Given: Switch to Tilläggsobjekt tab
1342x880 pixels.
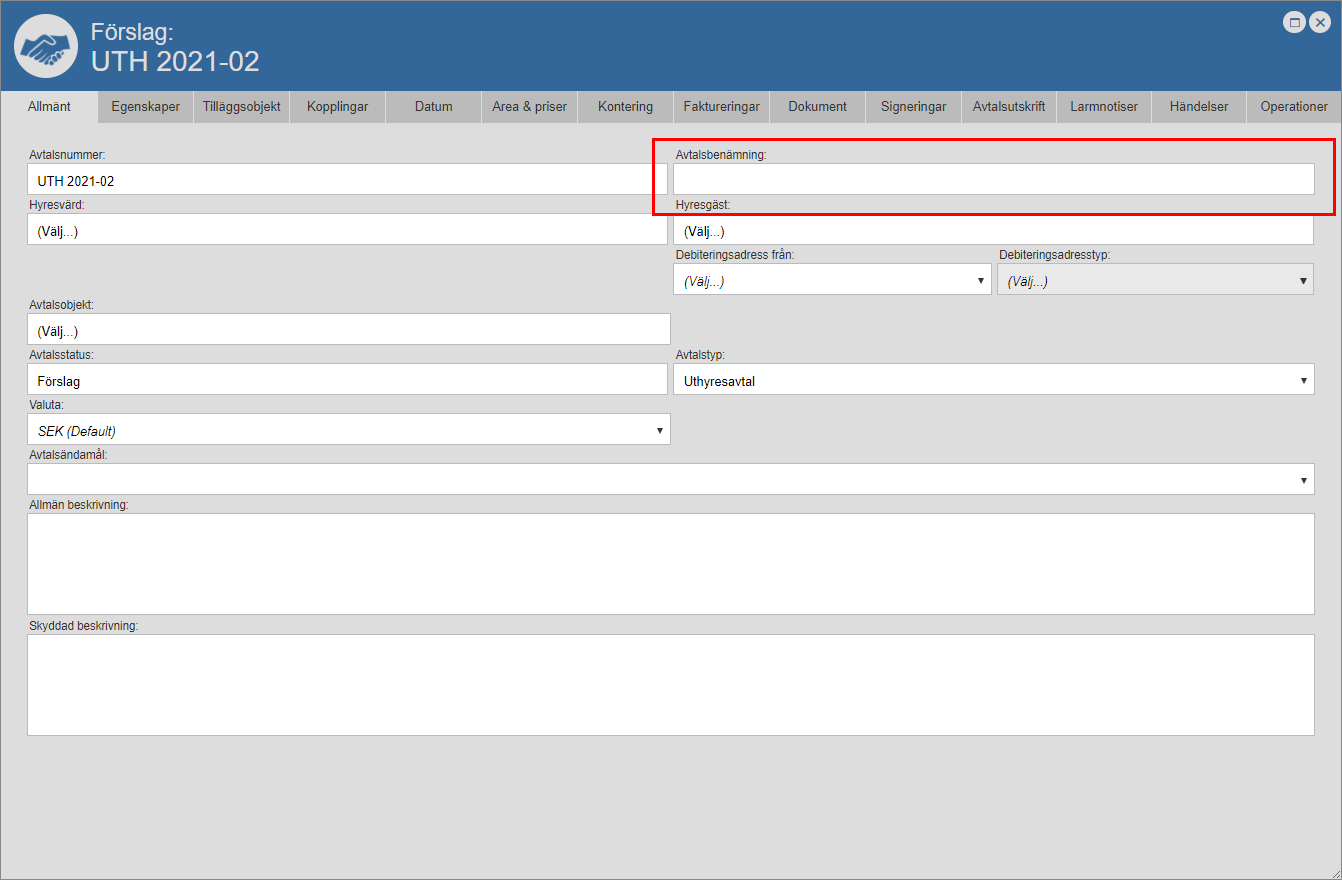Looking at the screenshot, I should click(241, 106).
